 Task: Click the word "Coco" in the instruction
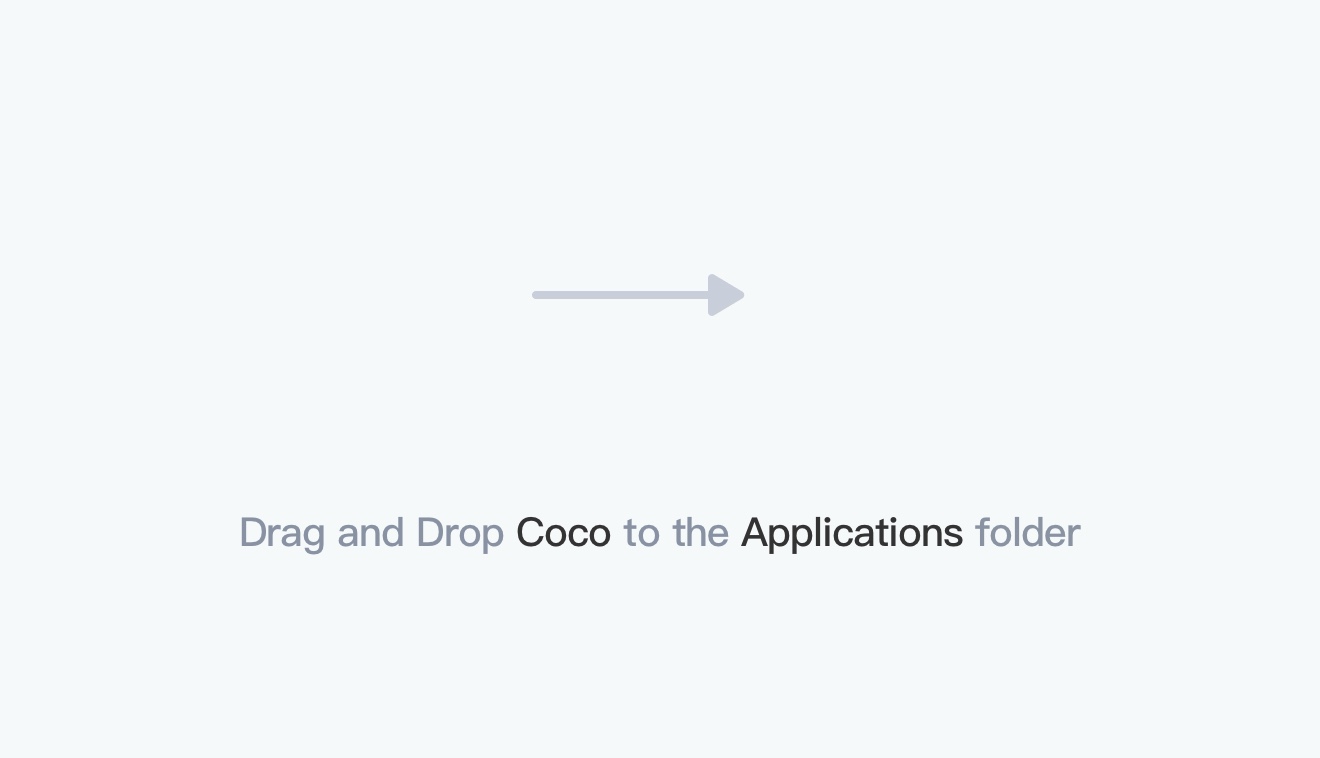point(563,533)
